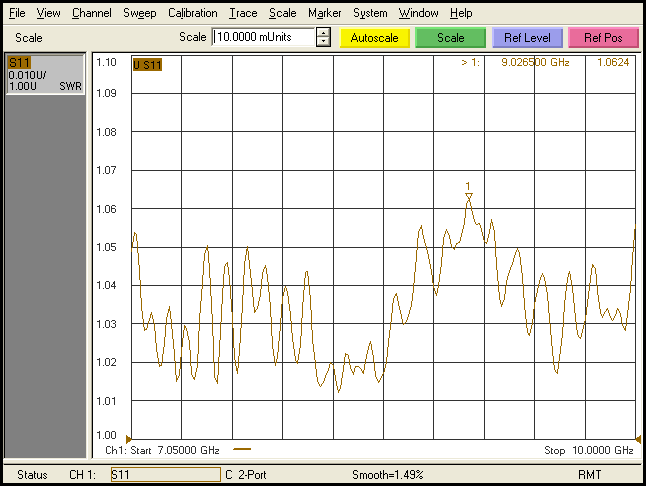Open the Channel menu

tap(91, 13)
